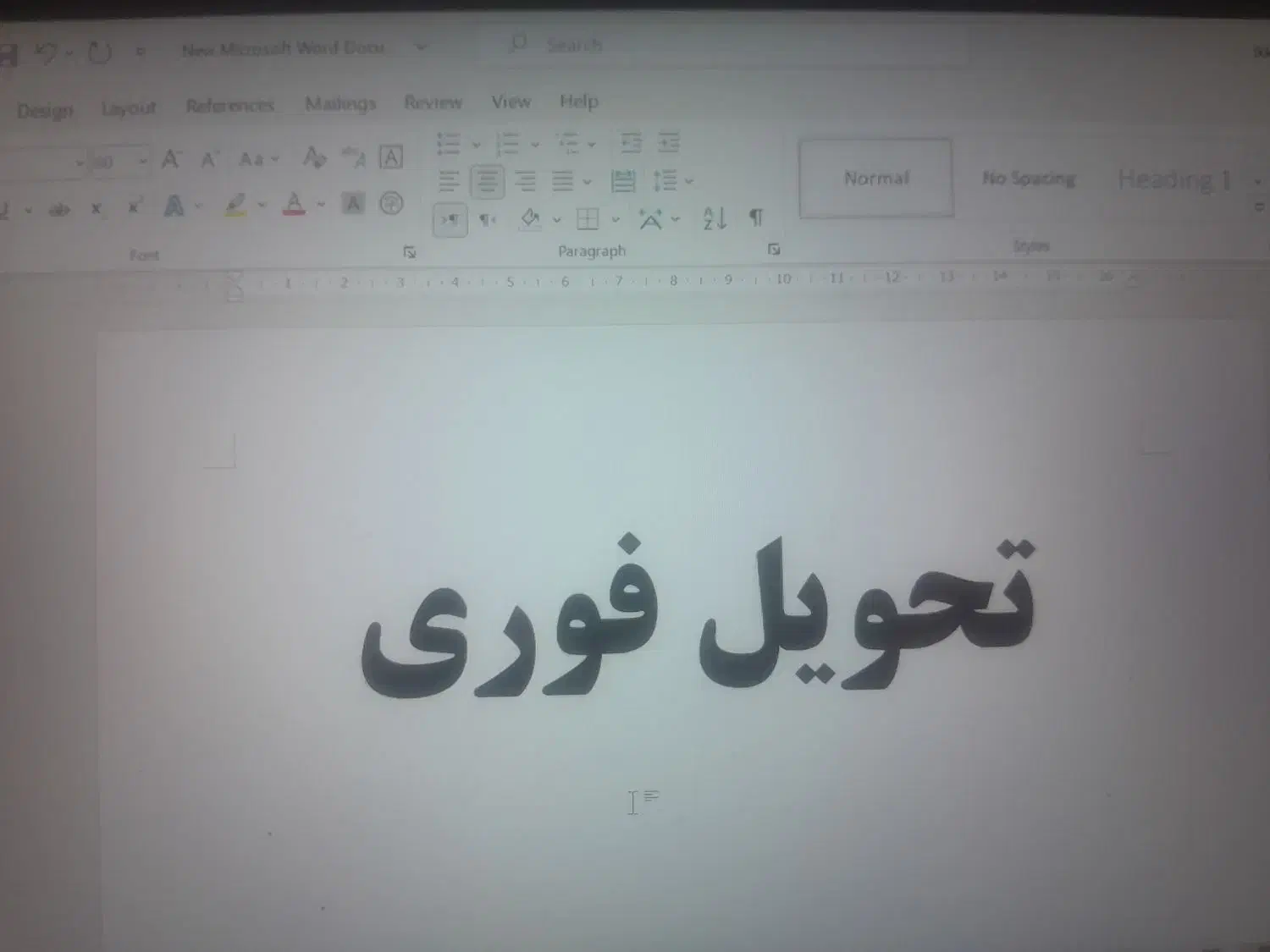
Task: Click the Character Border icon
Action: tap(390, 157)
